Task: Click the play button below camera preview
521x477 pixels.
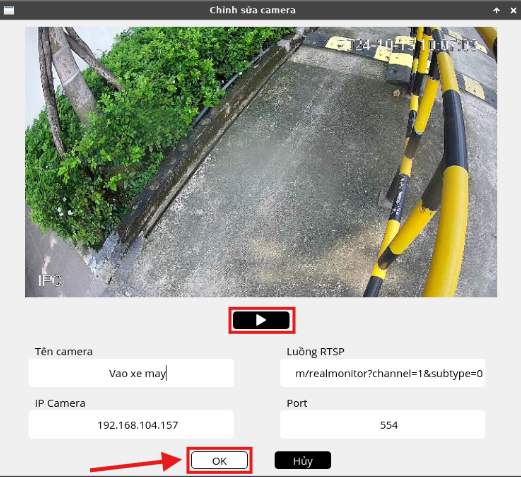Action: click(261, 320)
